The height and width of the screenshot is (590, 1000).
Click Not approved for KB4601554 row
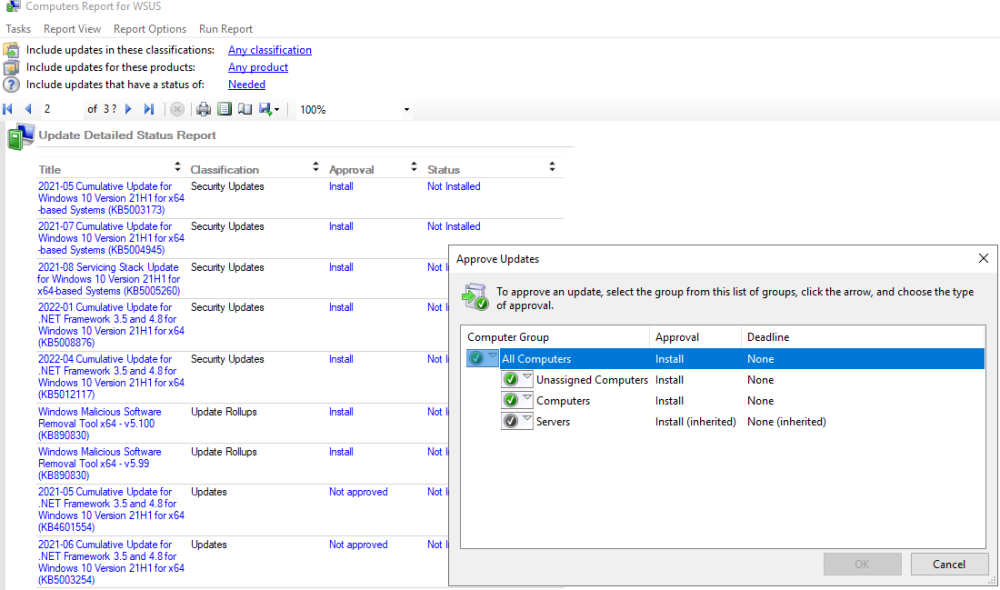358,492
